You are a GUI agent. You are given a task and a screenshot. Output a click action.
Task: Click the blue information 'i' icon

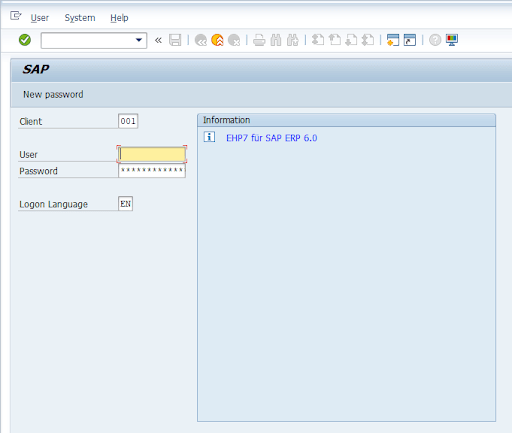coord(209,137)
